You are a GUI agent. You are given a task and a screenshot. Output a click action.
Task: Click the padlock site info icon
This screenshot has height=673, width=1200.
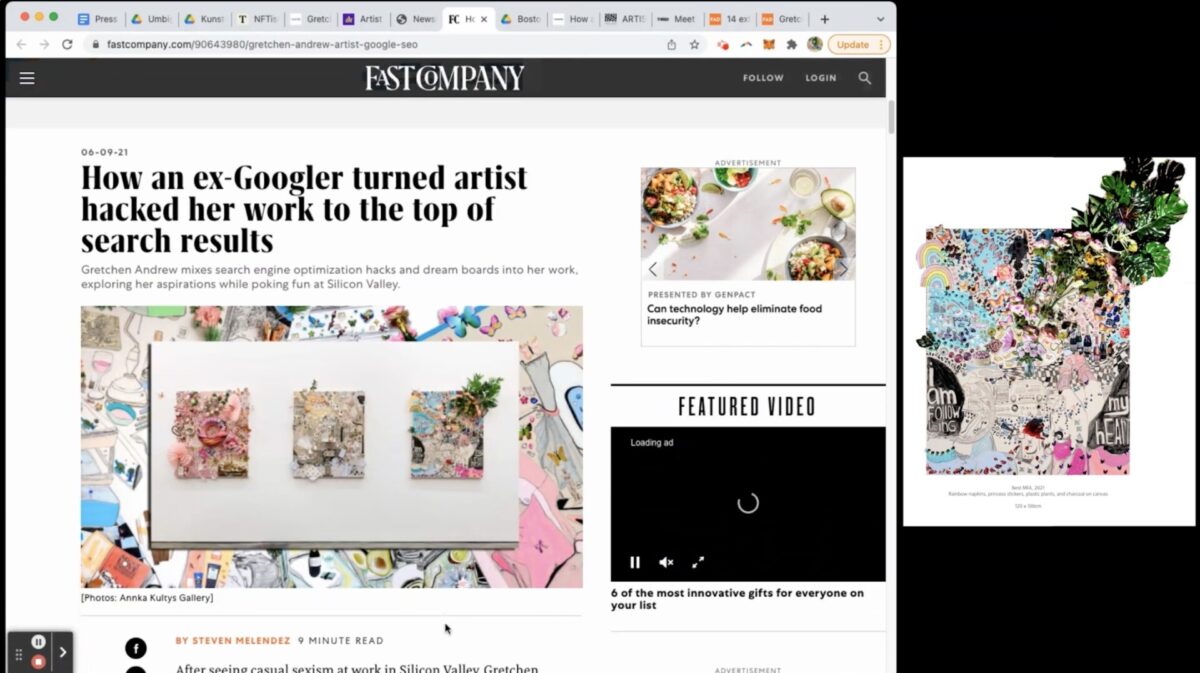(95, 45)
